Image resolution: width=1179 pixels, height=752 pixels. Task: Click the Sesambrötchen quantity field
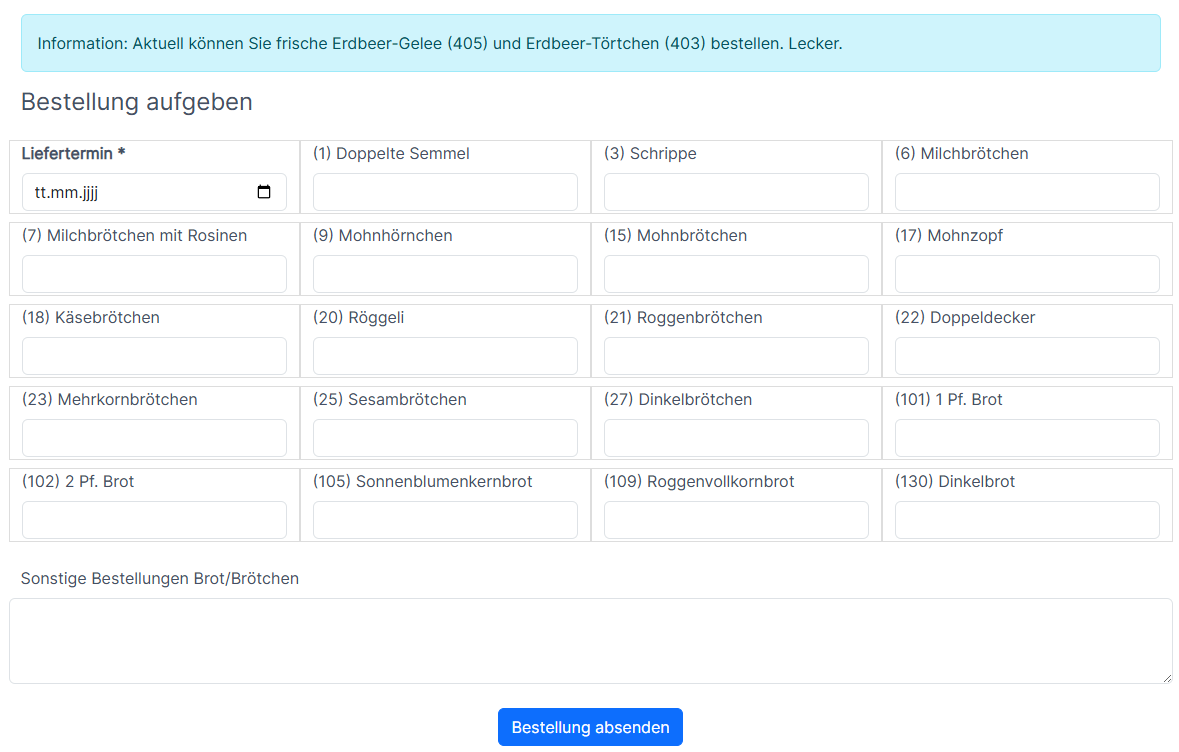(x=445, y=438)
